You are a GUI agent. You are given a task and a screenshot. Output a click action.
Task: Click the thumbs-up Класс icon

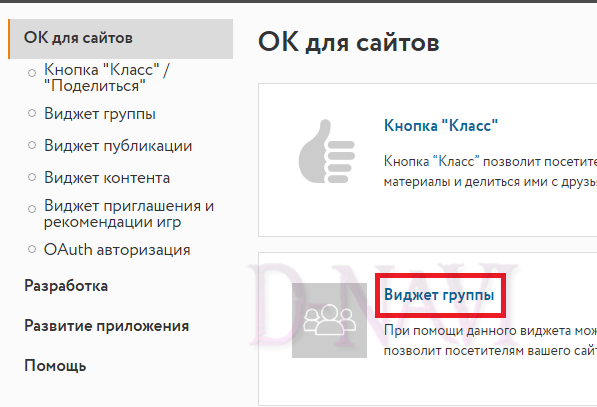pos(327,151)
